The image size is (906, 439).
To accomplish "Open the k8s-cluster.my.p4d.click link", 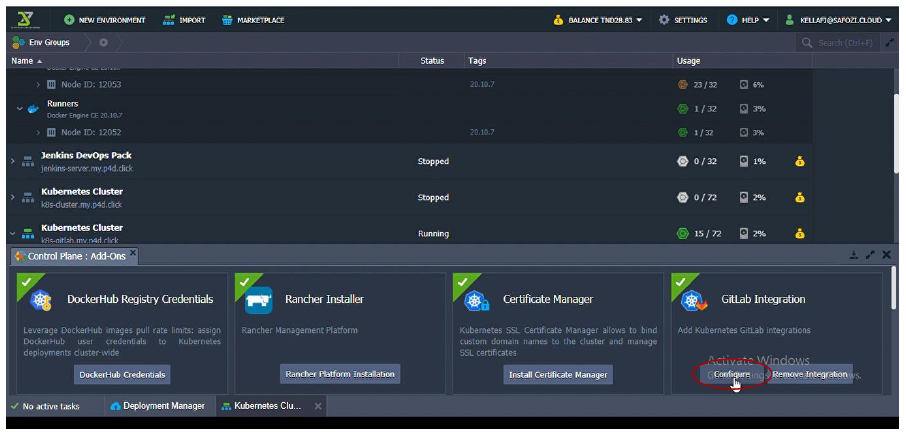I will coord(81,204).
